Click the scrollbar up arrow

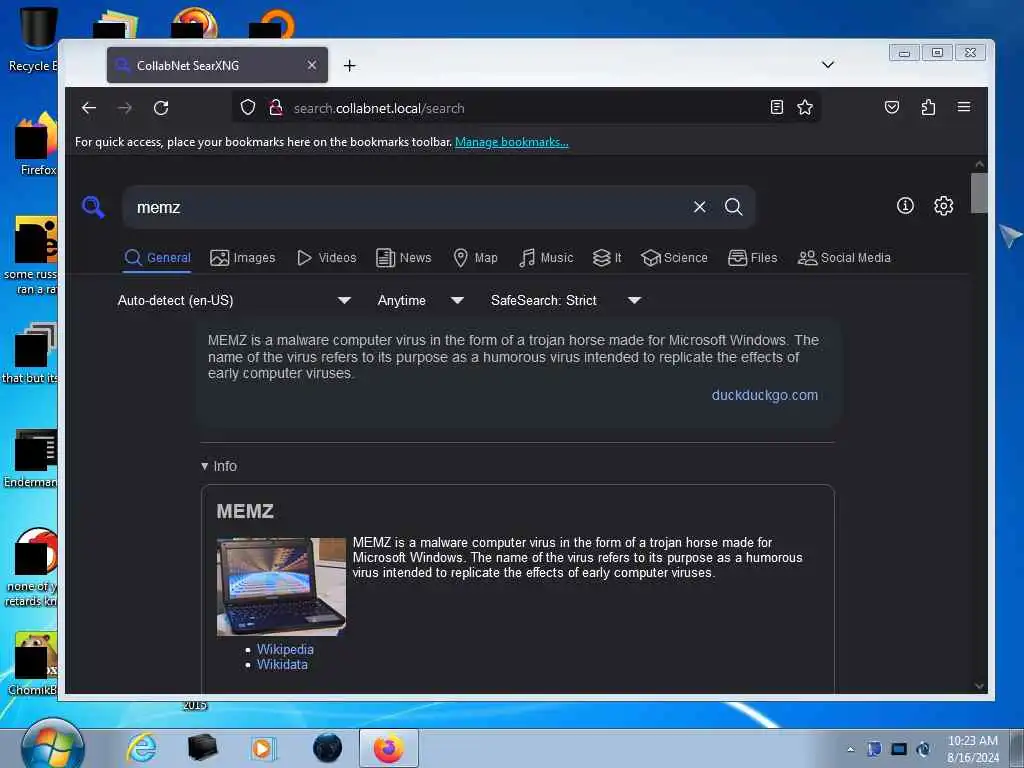[x=978, y=164]
